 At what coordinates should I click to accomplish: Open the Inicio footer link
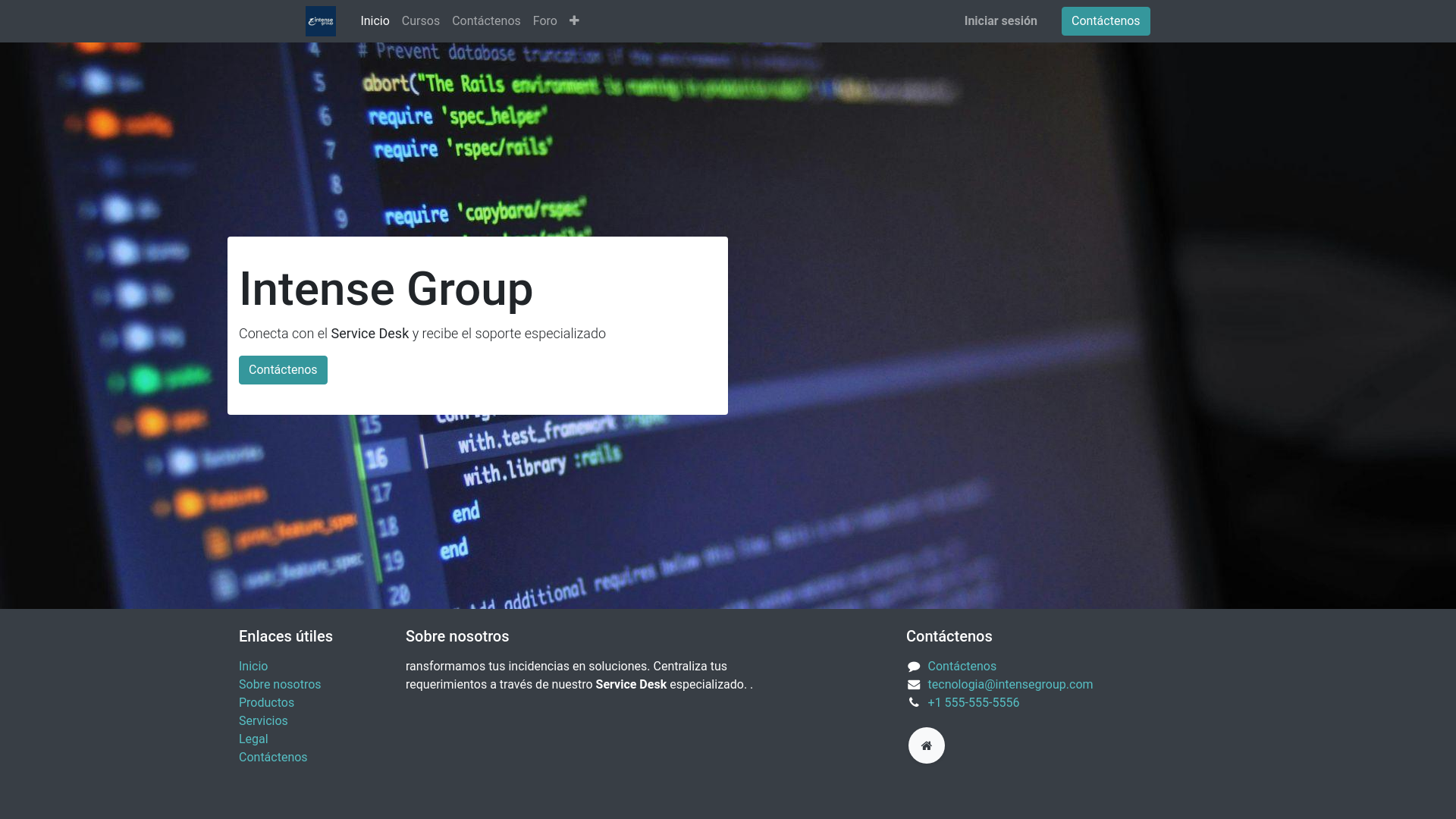tap(253, 667)
